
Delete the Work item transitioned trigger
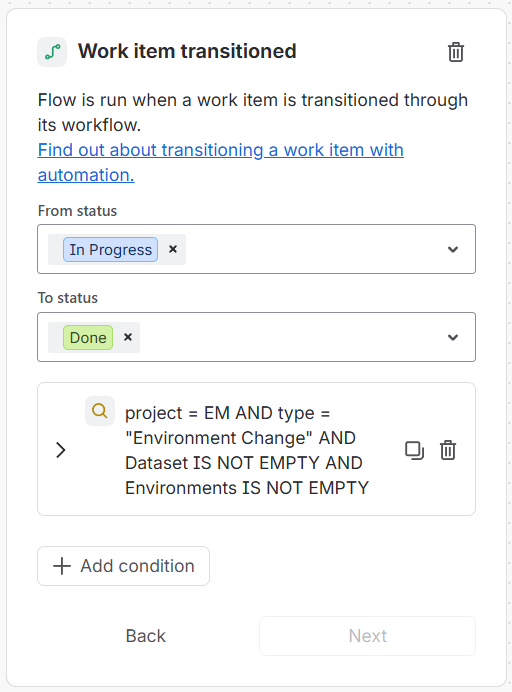456,52
